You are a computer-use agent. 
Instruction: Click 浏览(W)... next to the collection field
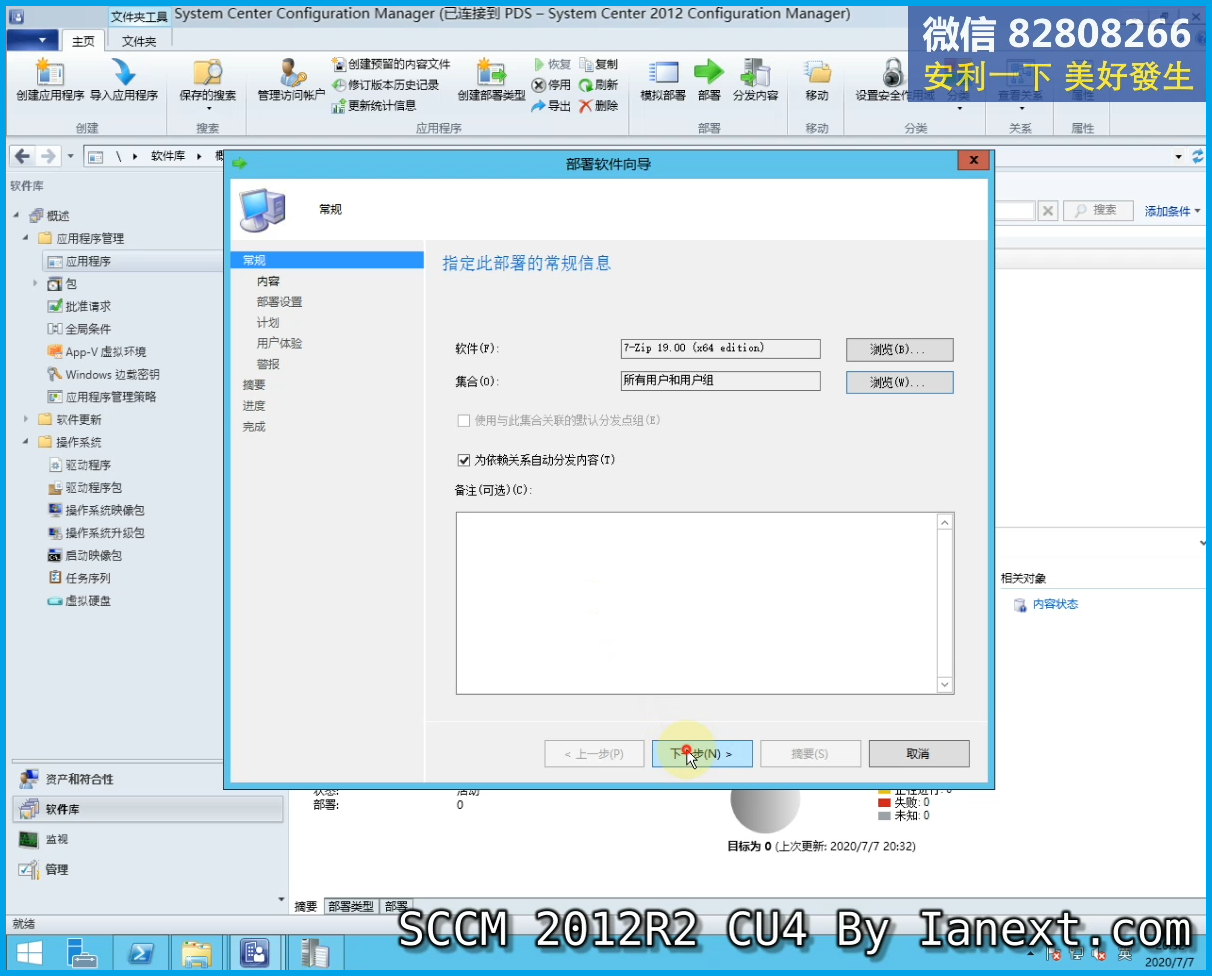click(x=899, y=383)
